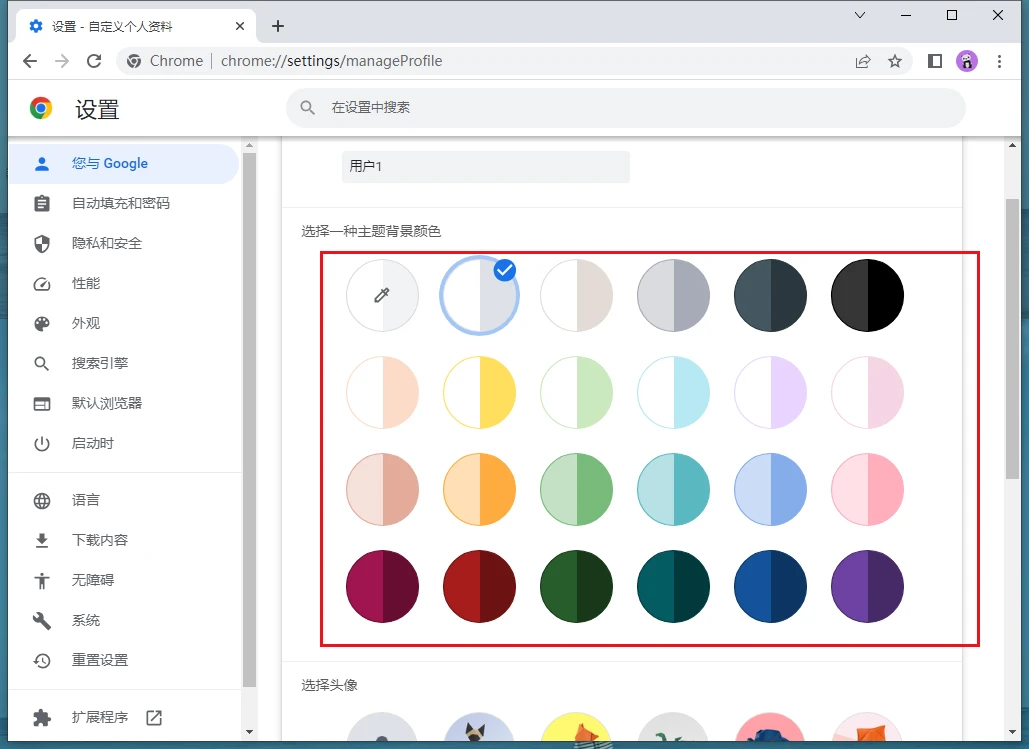Open 下载内容 settings
Screen dimensions: 1029x749
point(123,540)
